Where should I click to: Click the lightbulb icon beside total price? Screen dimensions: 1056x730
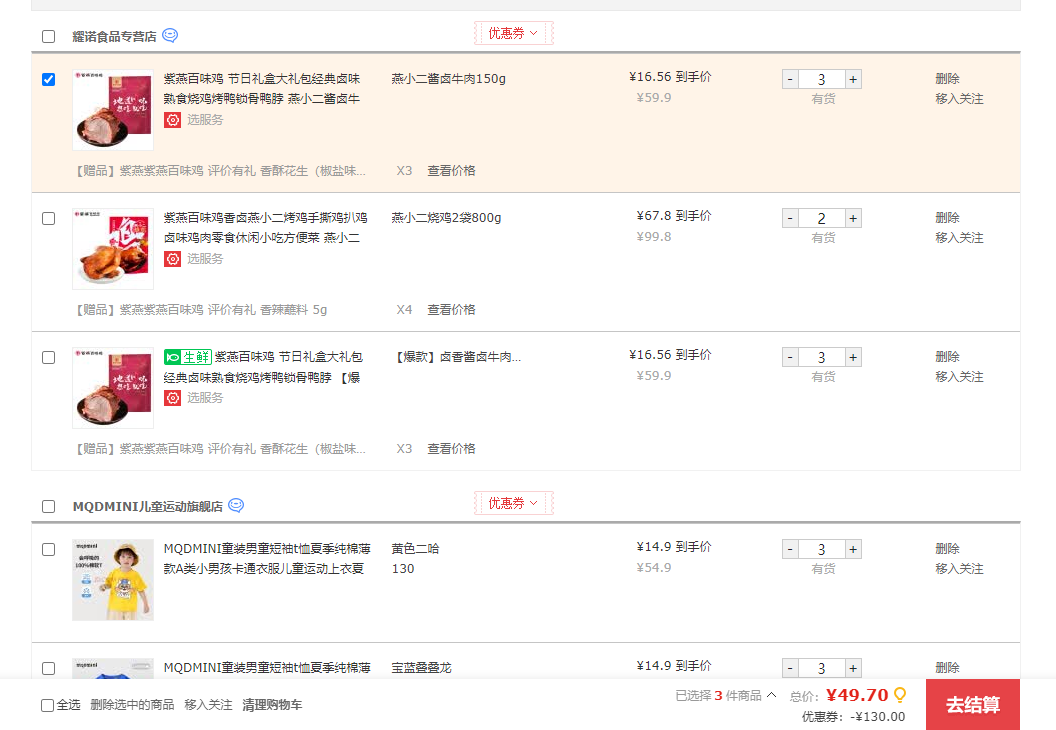click(900, 695)
